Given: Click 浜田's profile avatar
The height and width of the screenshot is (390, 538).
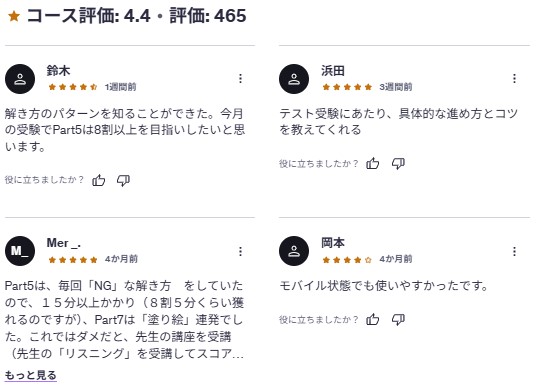Looking at the screenshot, I should click(x=294, y=79).
